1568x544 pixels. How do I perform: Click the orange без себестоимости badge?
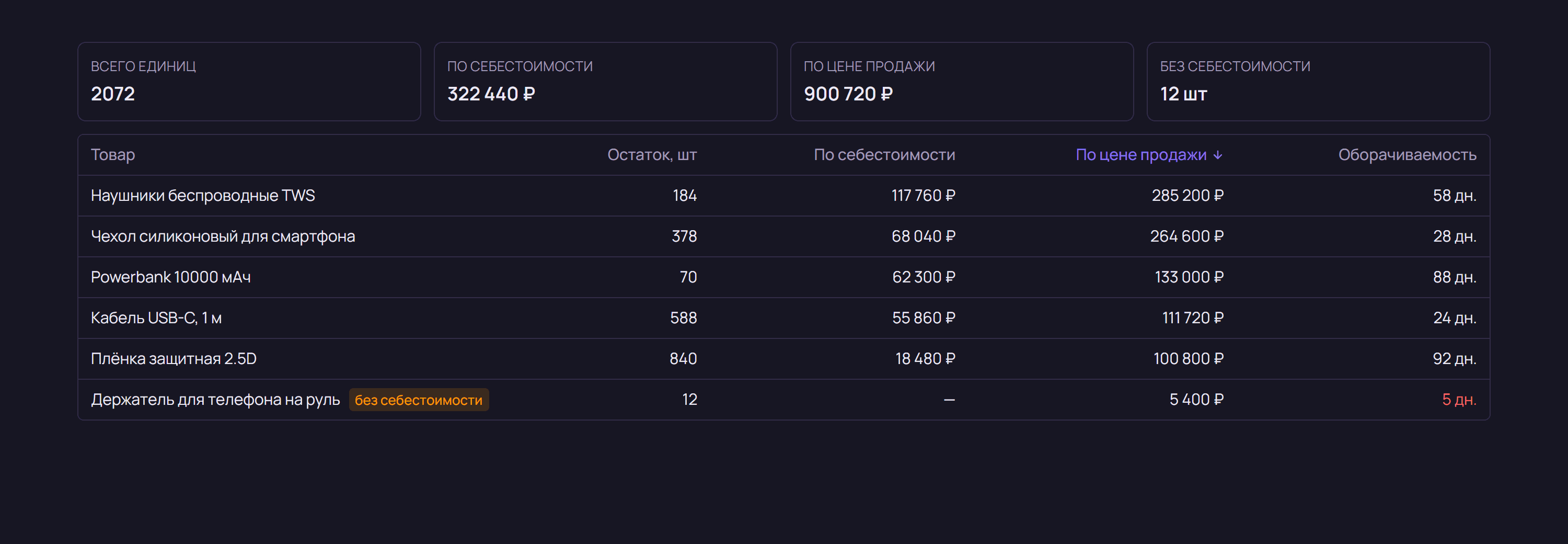[x=419, y=400]
